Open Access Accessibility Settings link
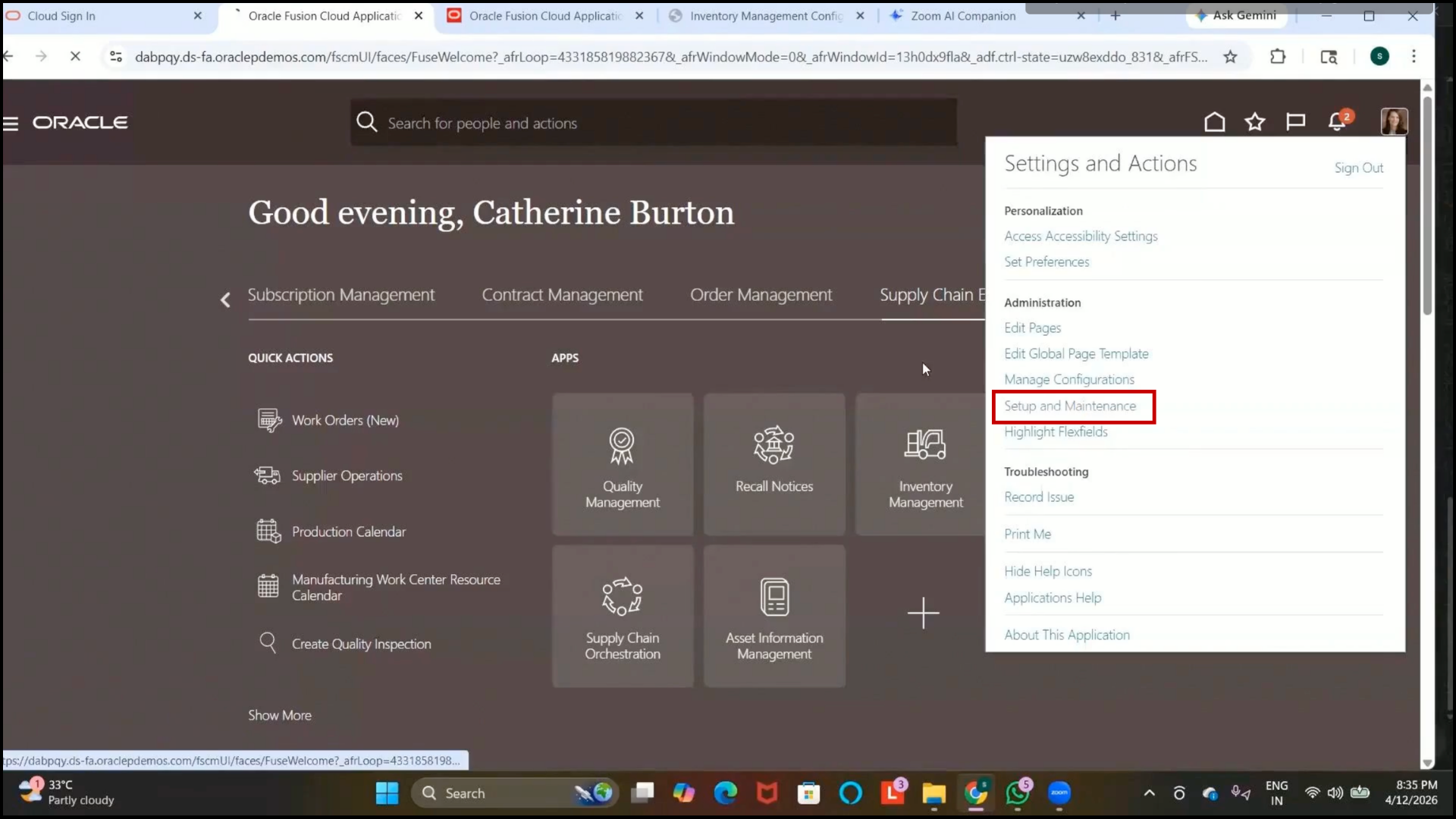 coord(1081,236)
